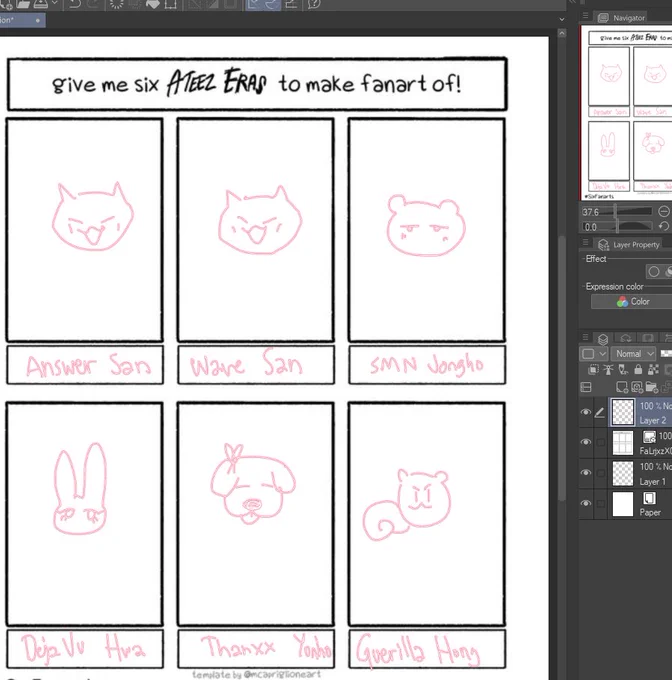Screen dimensions: 672x680
Task: Click the Scale/Rotate transform icon
Action: [170, 4]
